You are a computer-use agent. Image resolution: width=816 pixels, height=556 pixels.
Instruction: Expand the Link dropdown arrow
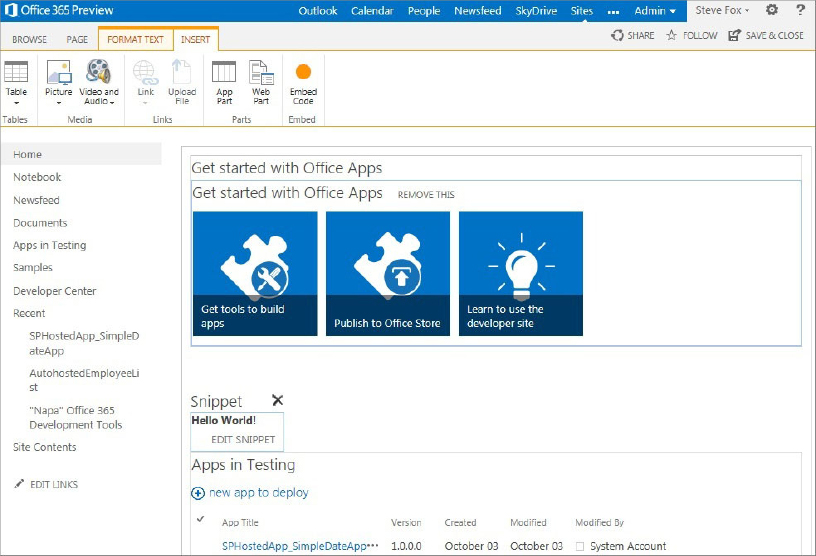pyautogui.click(x=145, y=103)
